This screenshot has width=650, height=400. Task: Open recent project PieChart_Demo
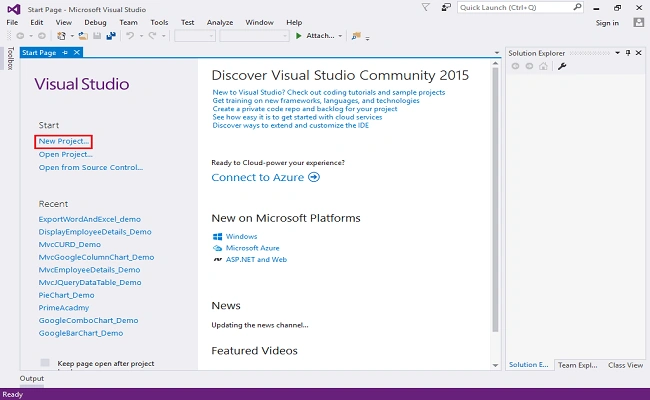click(66, 295)
